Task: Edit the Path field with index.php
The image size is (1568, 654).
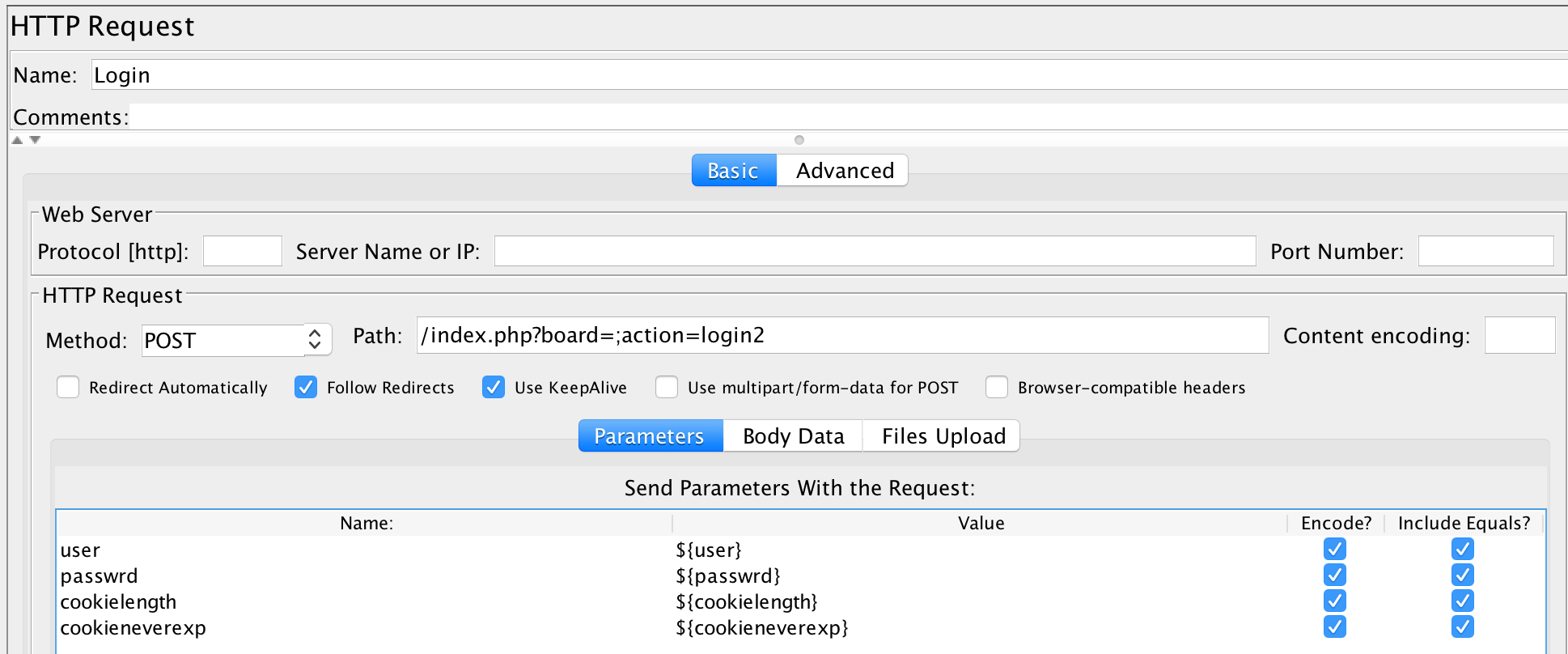Action: (x=841, y=336)
